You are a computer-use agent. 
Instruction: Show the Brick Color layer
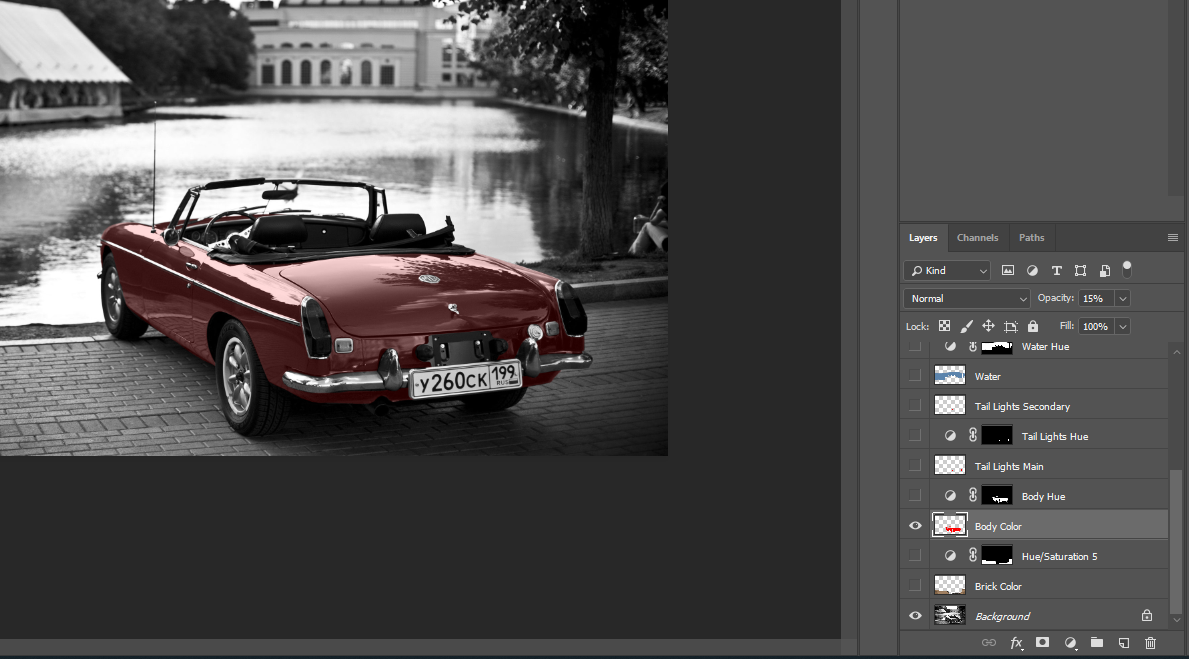(x=914, y=586)
